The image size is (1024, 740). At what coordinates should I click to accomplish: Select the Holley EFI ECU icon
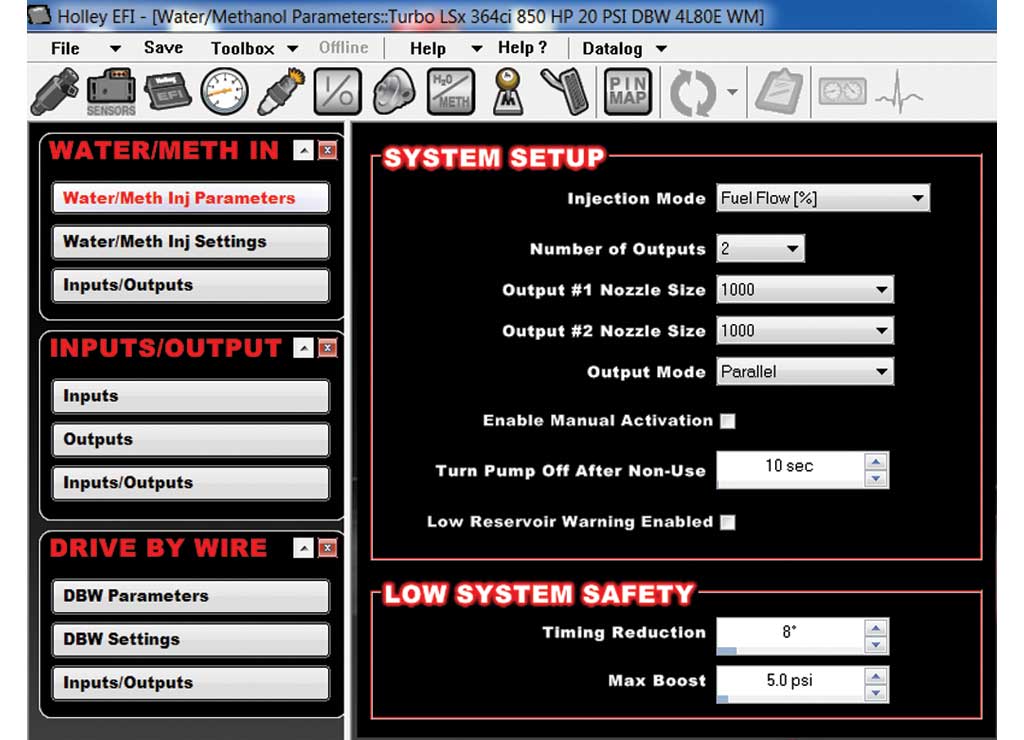[x=167, y=91]
